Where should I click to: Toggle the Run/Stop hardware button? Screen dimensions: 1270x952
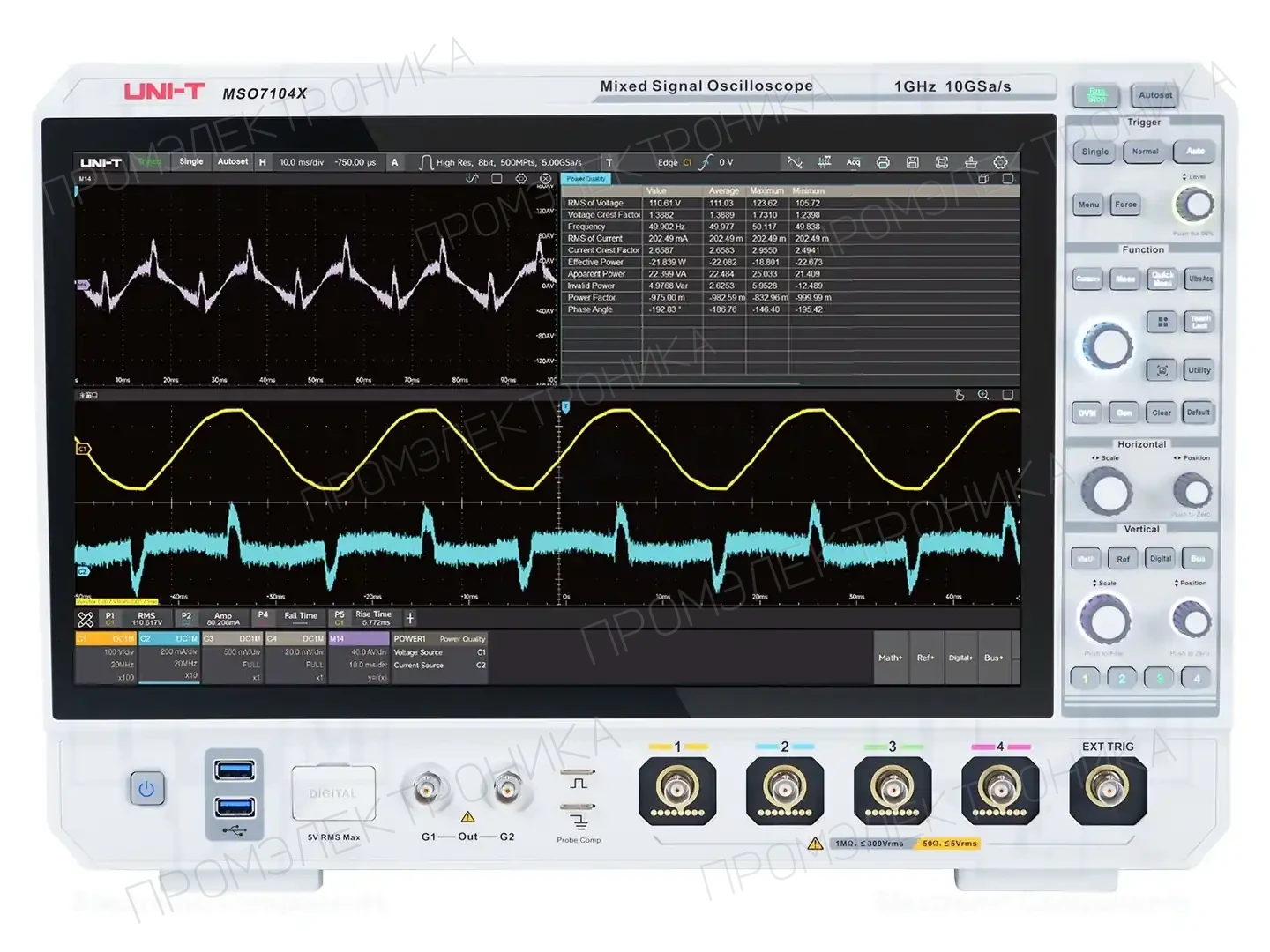(1096, 95)
